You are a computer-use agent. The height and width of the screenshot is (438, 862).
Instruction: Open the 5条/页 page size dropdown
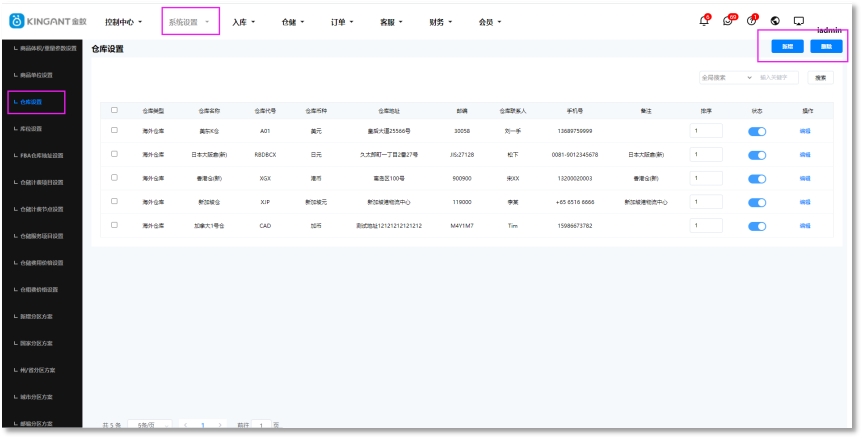[149, 426]
